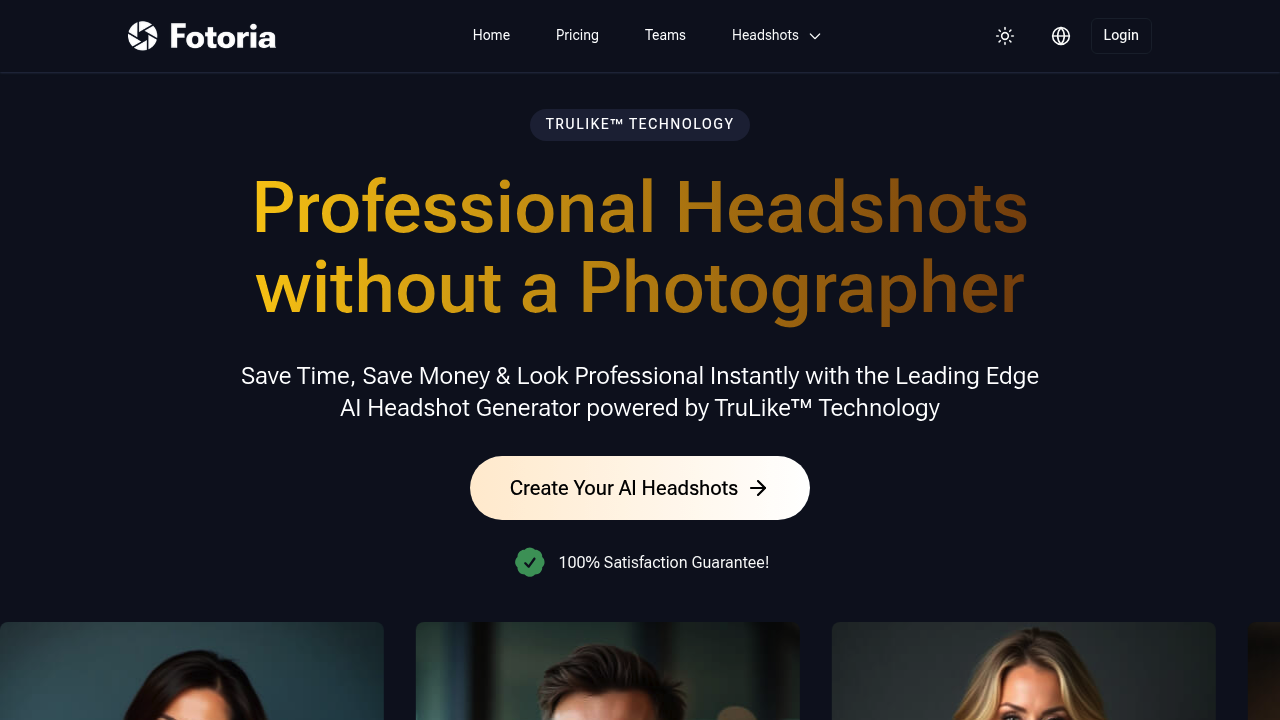Click the arrow icon in the Create button
Screen dimensions: 1280x720
tap(759, 488)
